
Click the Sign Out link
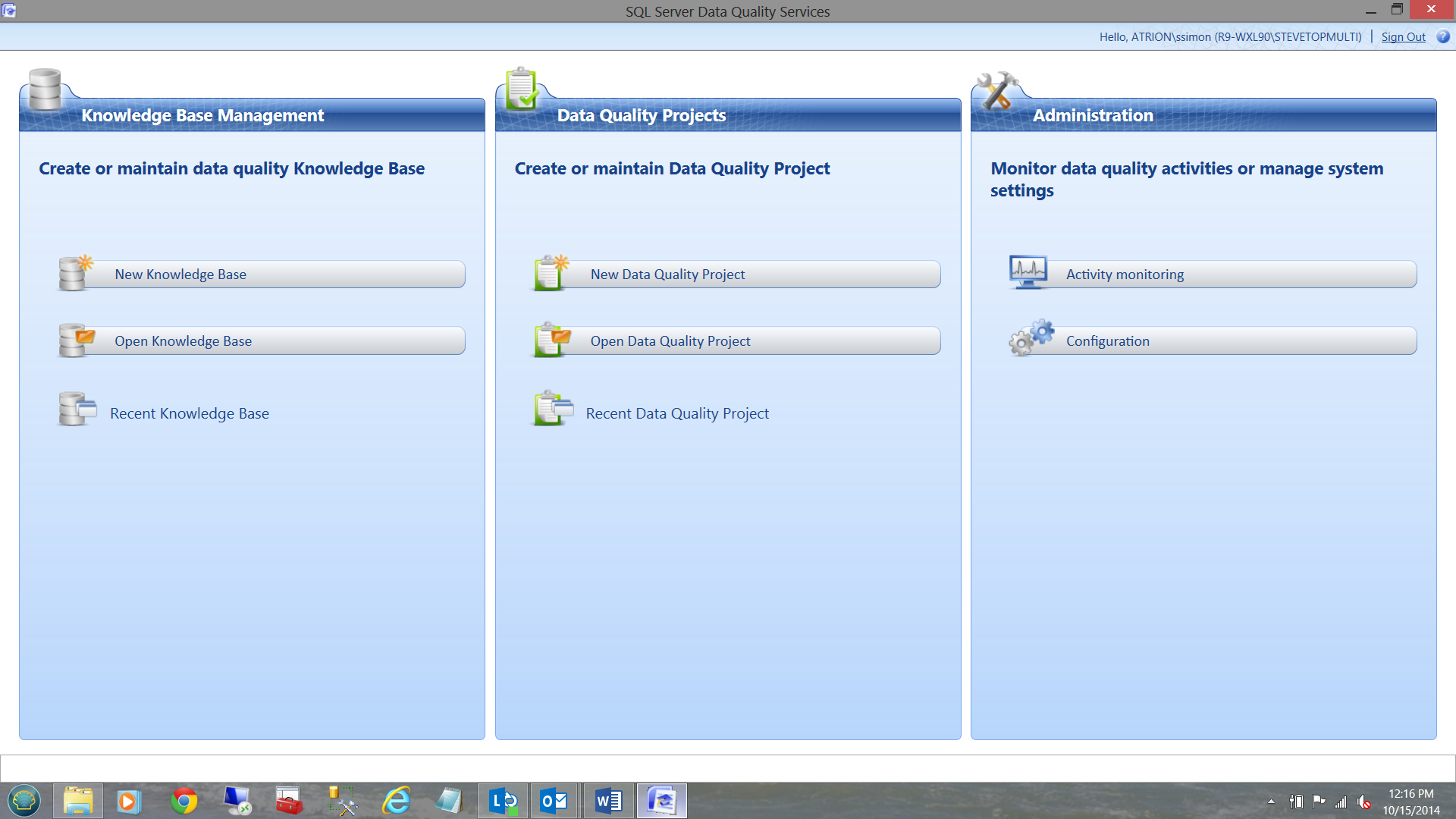click(1402, 37)
